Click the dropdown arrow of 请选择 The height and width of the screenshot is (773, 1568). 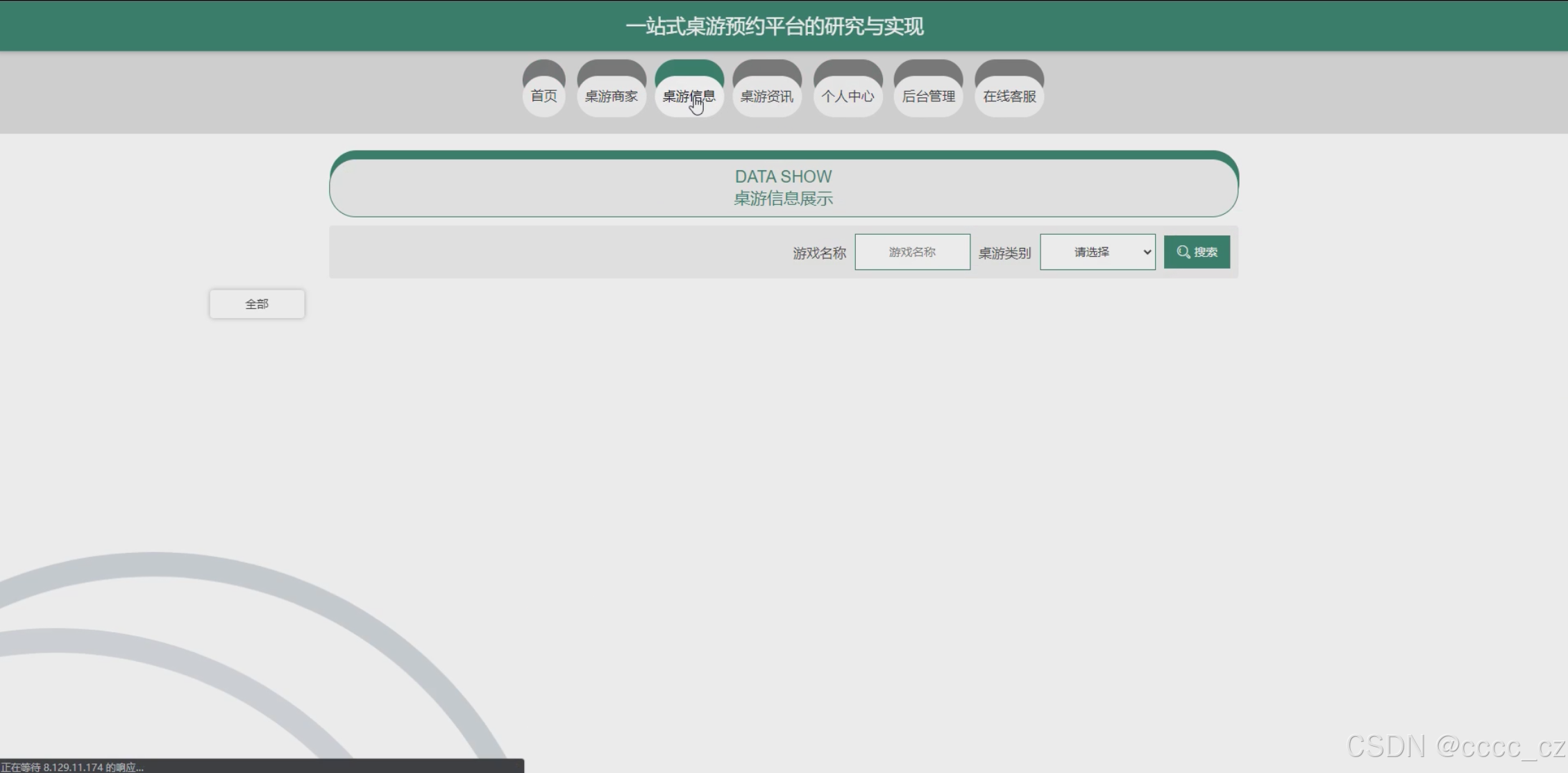(x=1147, y=252)
